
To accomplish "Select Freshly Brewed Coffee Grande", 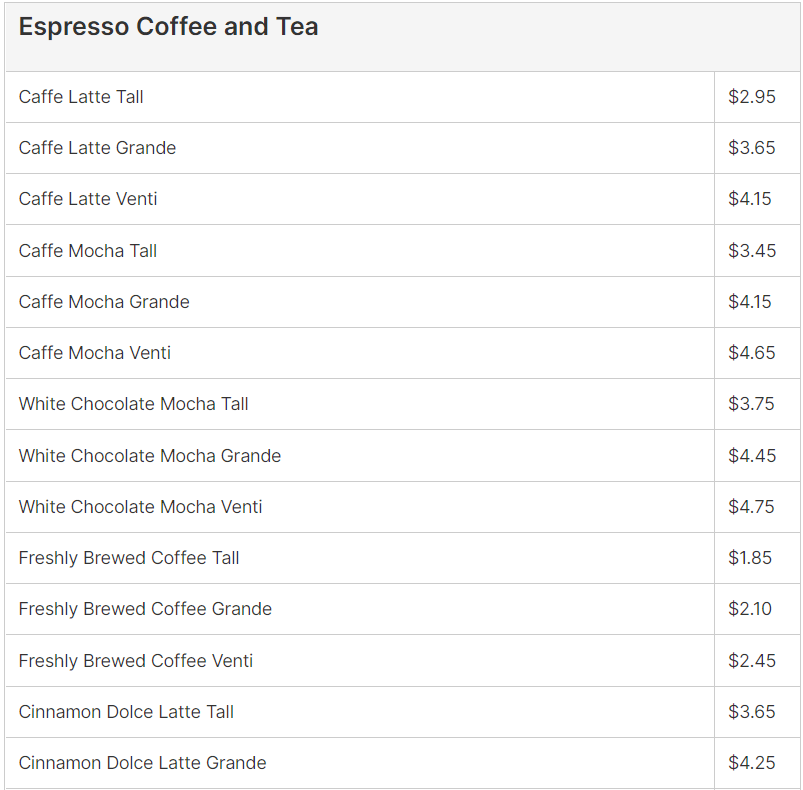I will (x=145, y=609).
